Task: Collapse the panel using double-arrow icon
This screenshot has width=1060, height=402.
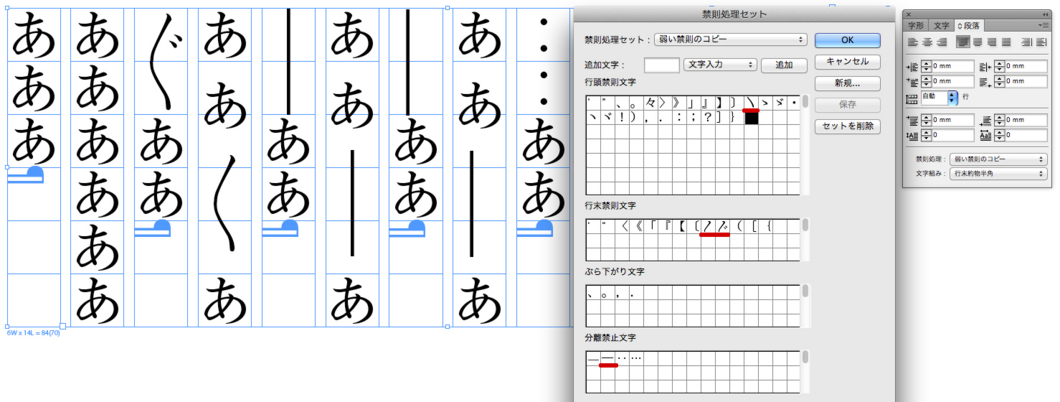Action: pos(1046,14)
